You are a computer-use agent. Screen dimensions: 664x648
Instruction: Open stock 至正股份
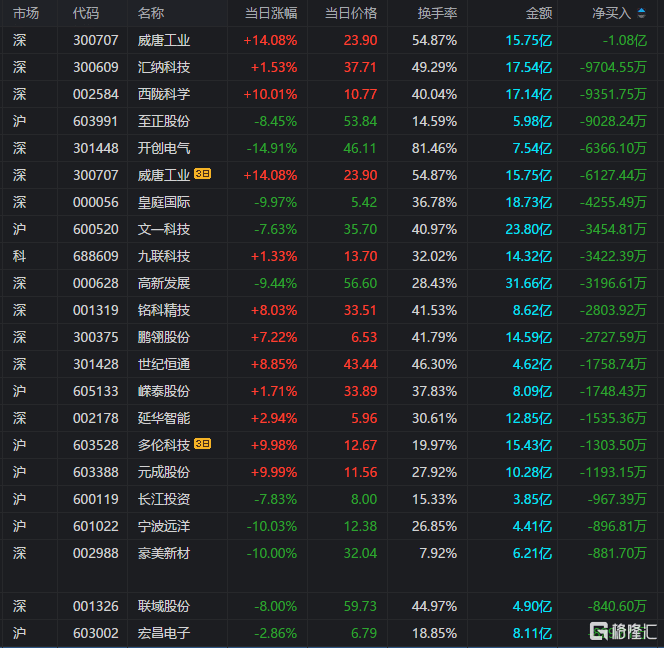click(x=164, y=122)
